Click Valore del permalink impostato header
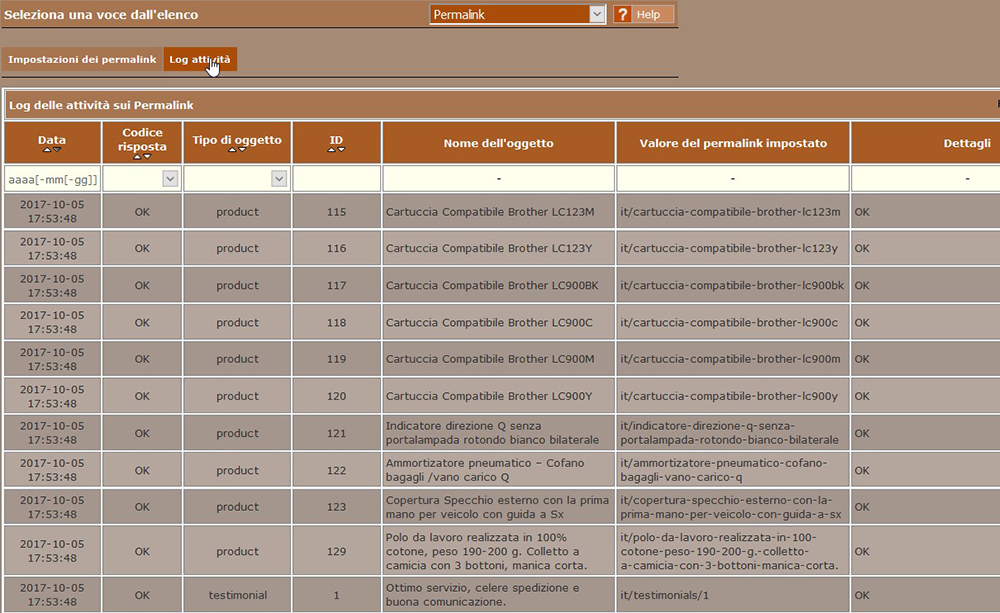Image resolution: width=1000 pixels, height=613 pixels. tap(733, 143)
